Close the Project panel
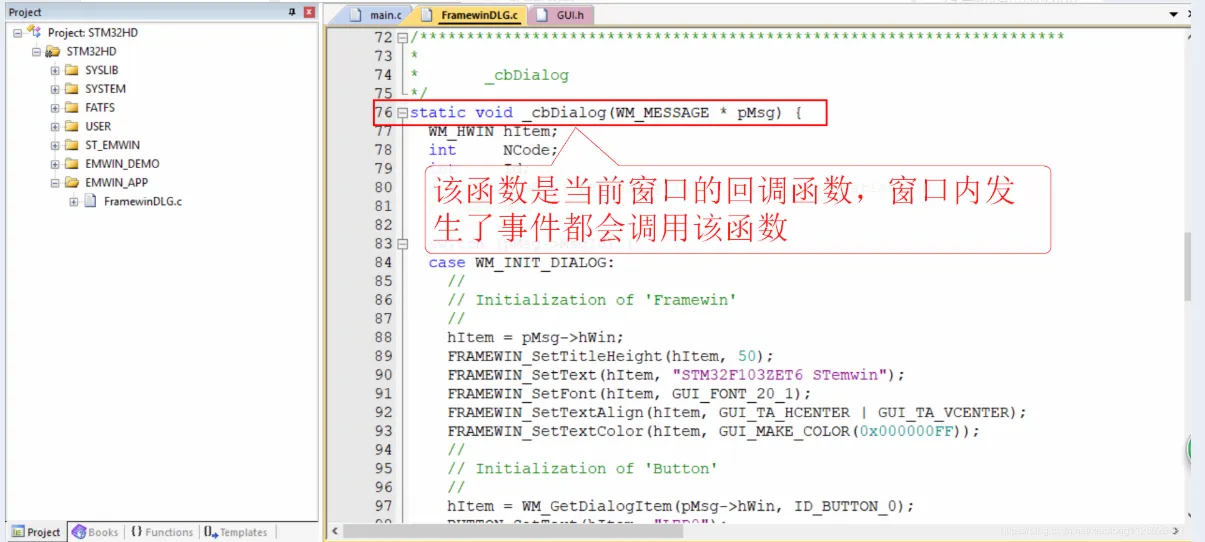Viewport: 1205px width, 542px height. click(x=309, y=12)
